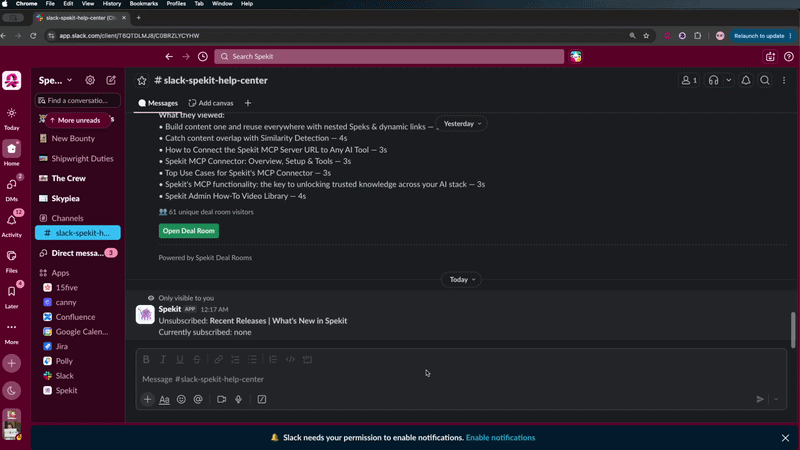Open attachments plus menu
This screenshot has height=450, width=800.
(x=147, y=399)
